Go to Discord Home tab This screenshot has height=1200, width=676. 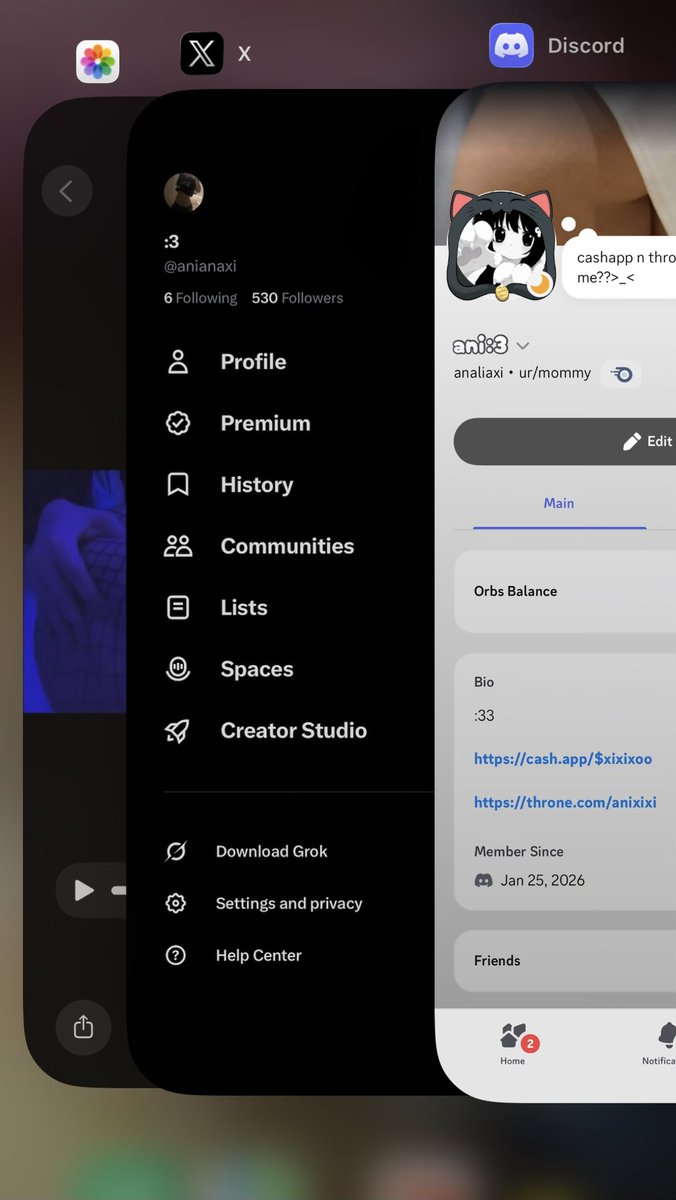click(513, 1043)
